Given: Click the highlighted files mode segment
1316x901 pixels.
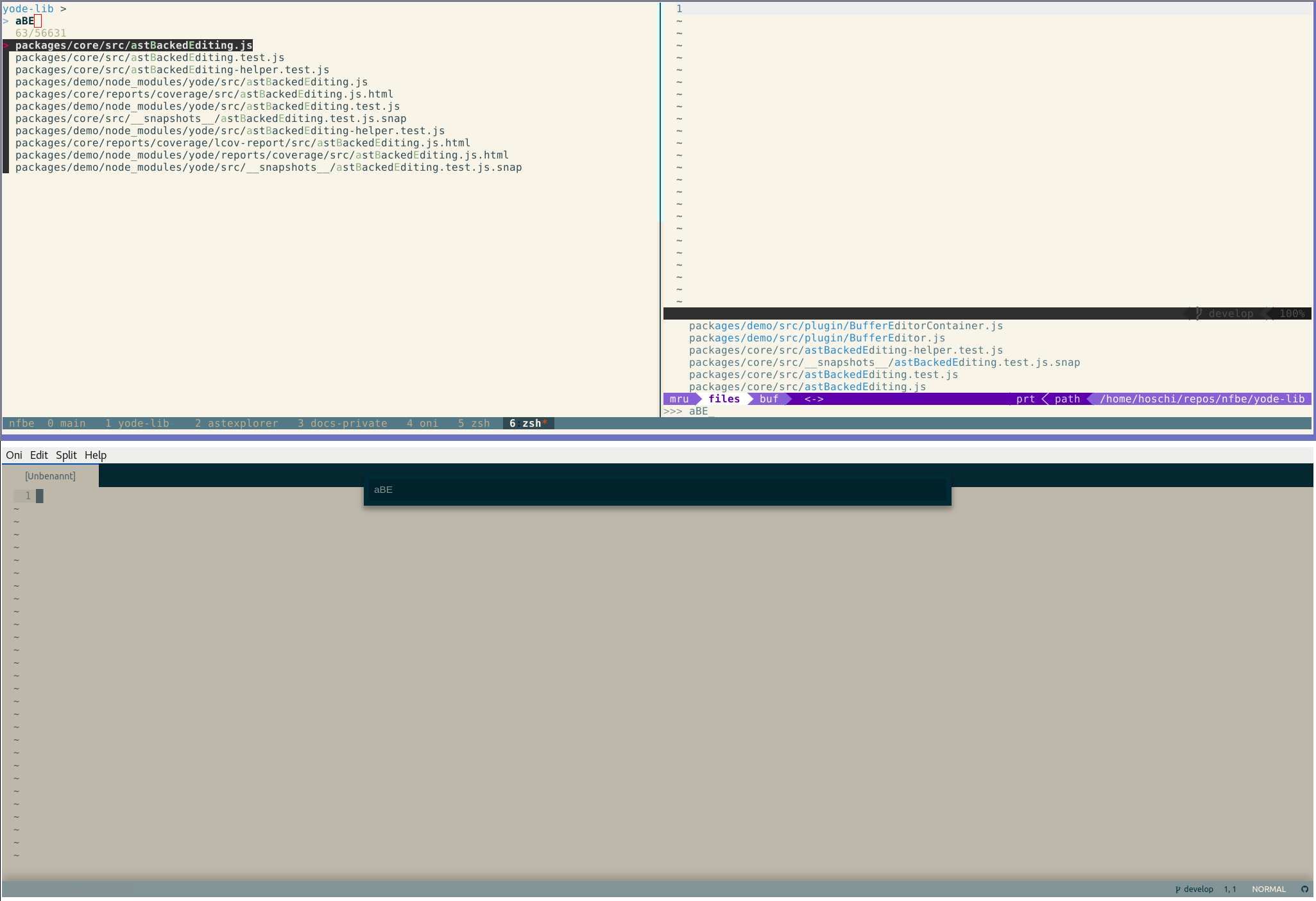Looking at the screenshot, I should coord(724,399).
